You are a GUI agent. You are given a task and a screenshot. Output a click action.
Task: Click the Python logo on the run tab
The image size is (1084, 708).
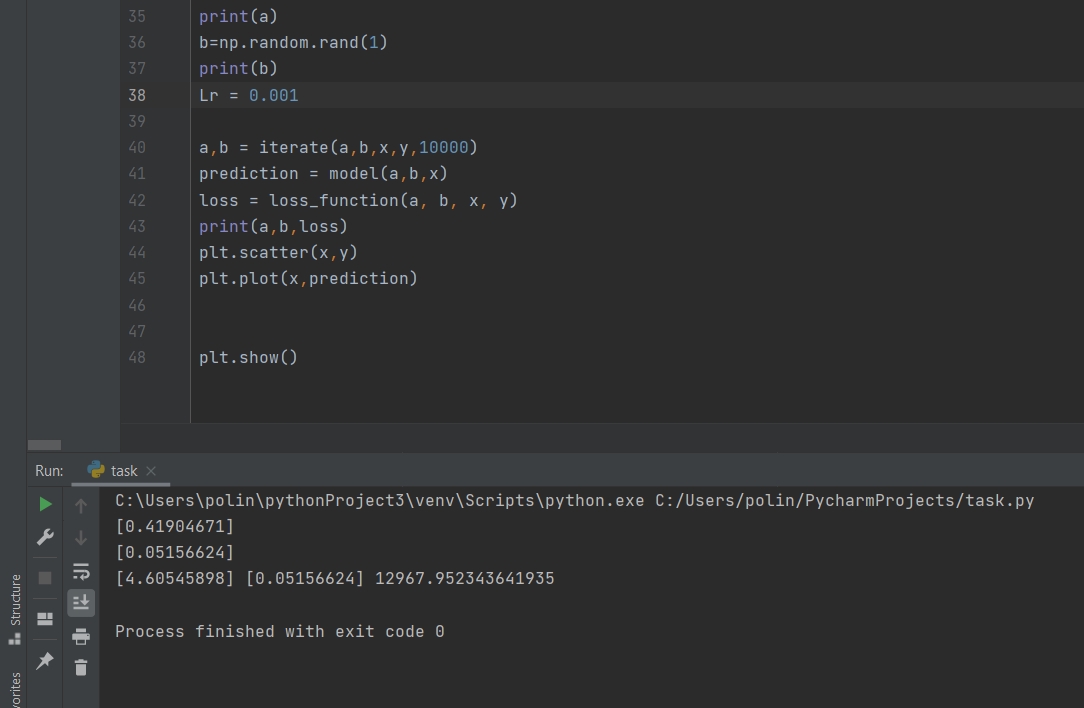click(x=96, y=470)
